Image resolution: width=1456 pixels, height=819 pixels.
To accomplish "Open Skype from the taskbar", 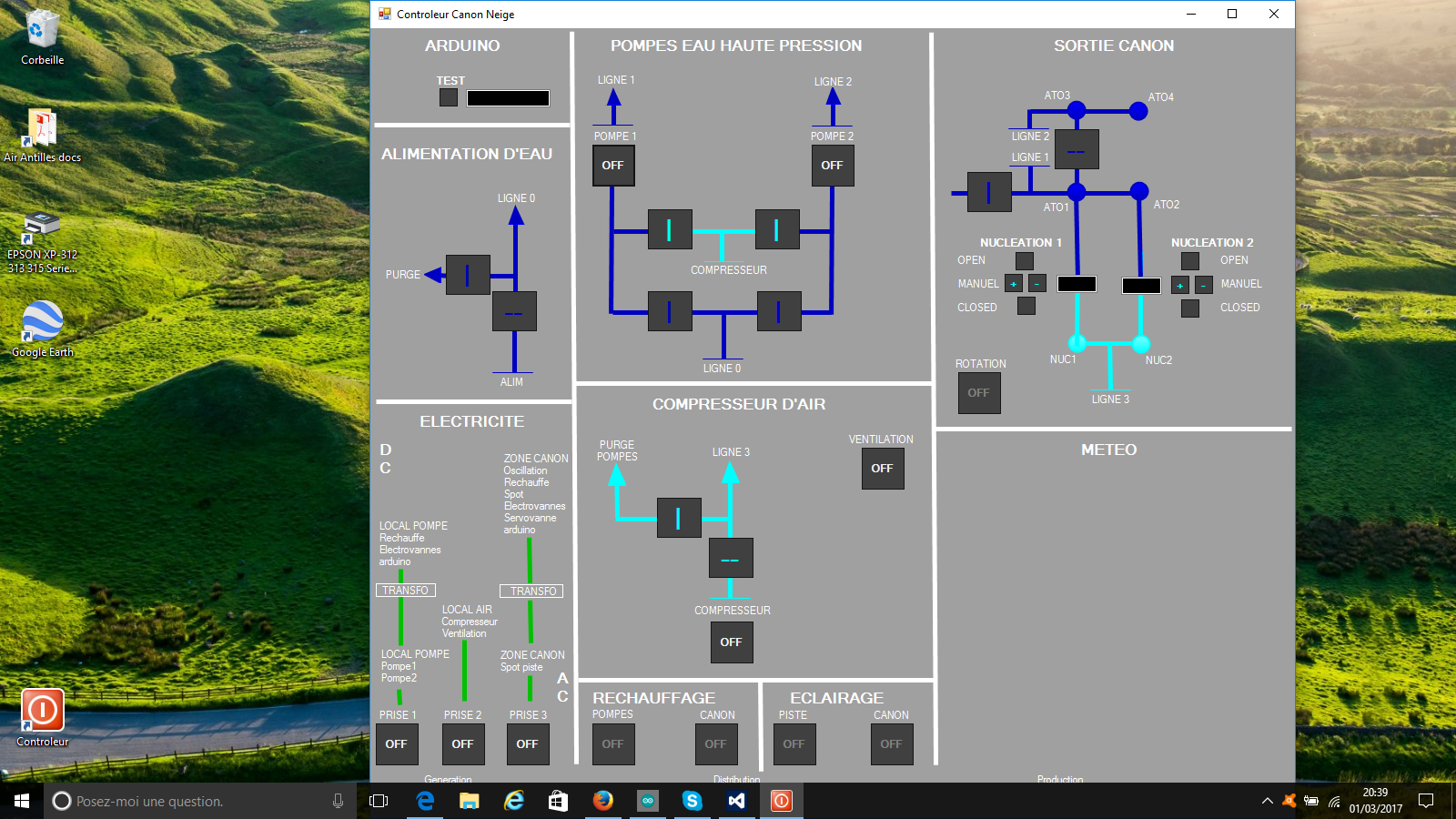I will click(692, 801).
